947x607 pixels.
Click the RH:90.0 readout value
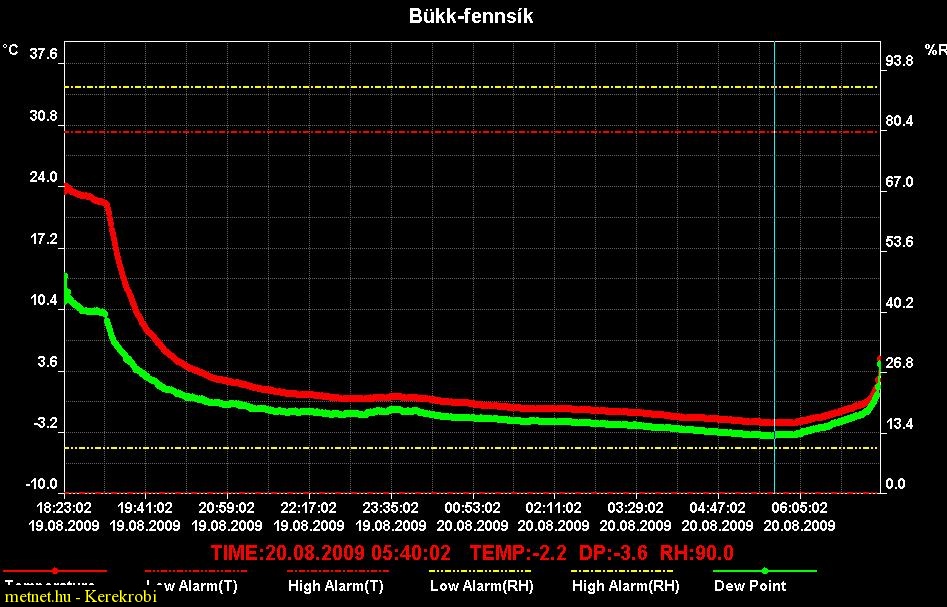coord(697,552)
